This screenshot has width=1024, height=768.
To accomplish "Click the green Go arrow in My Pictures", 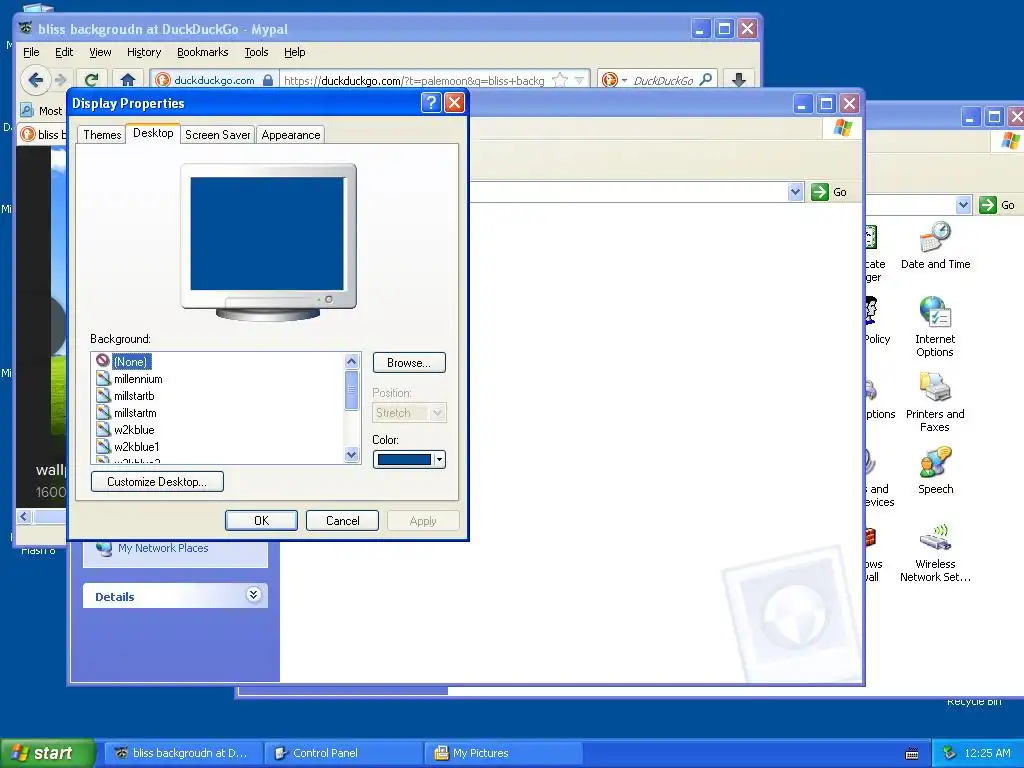I will pos(820,192).
